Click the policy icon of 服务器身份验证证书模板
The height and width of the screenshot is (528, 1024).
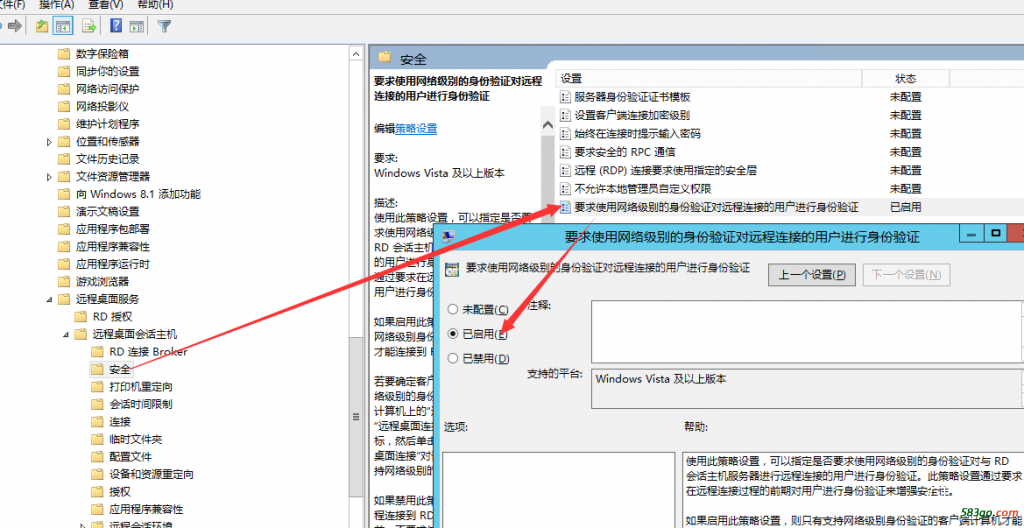[x=566, y=97]
